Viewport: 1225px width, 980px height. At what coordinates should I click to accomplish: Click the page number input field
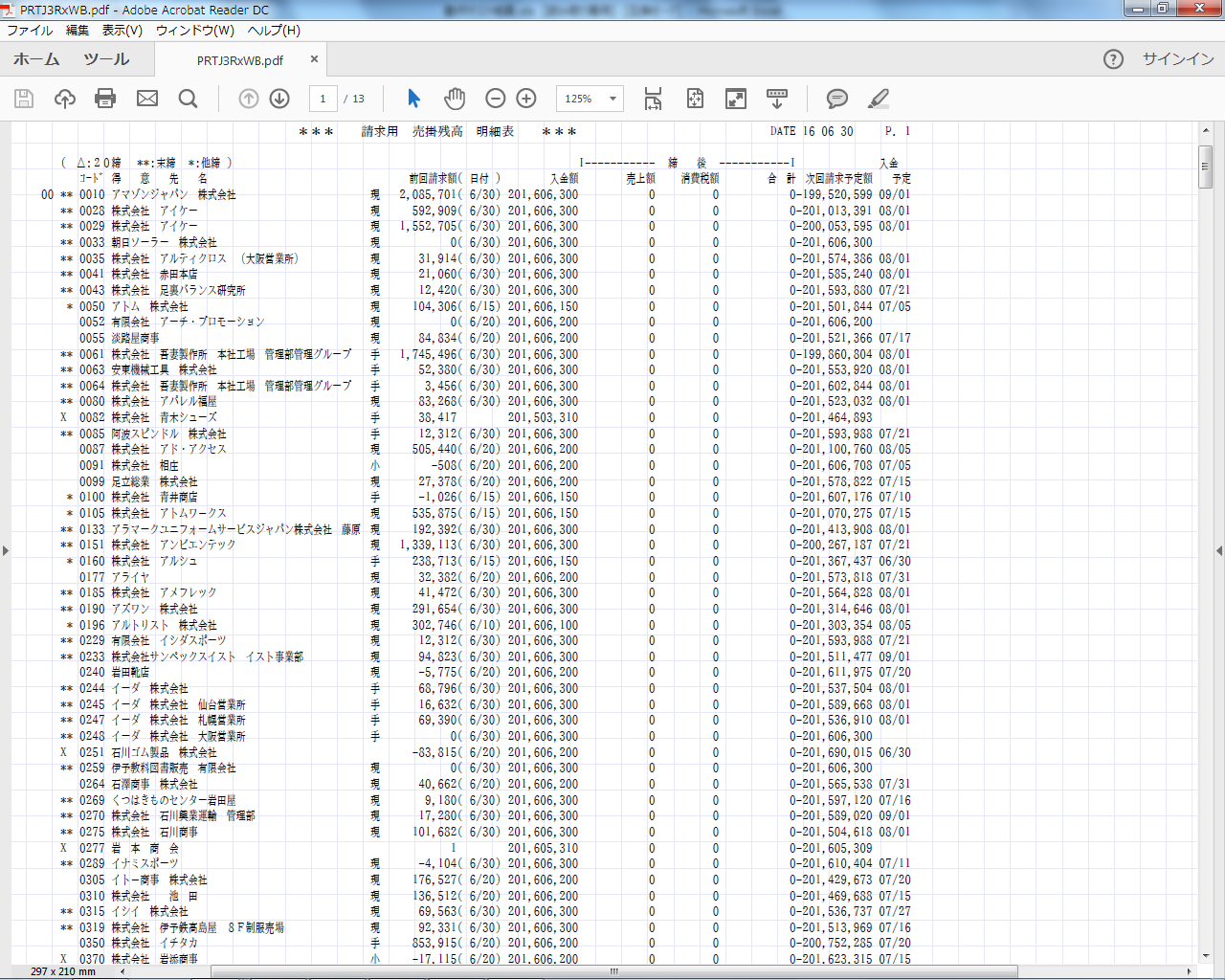323,99
